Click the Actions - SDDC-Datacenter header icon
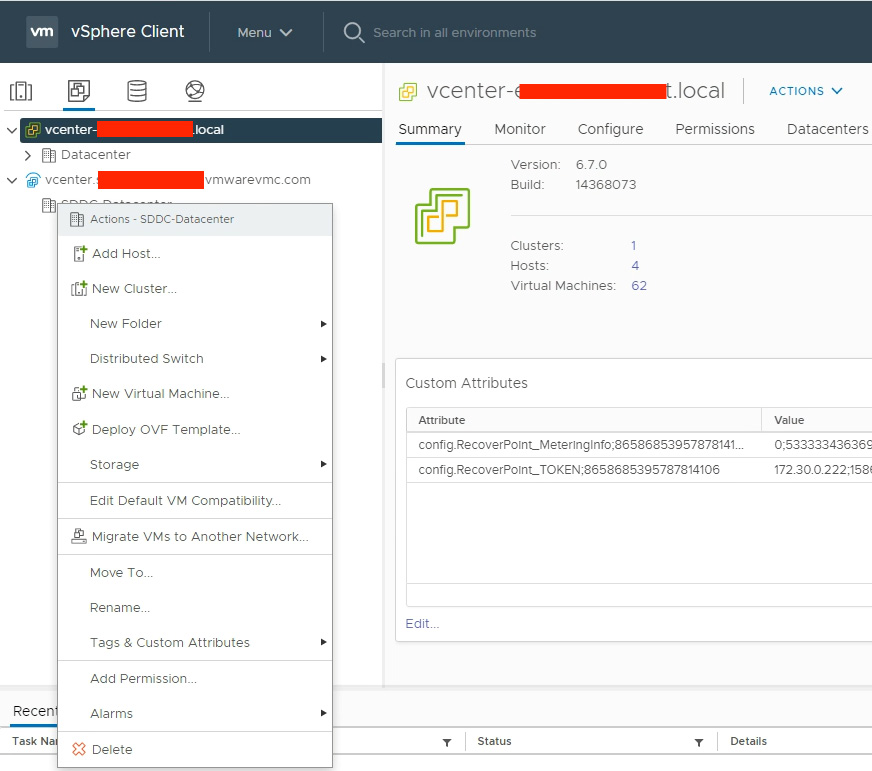Viewport: 872px width, 771px height. click(77, 220)
